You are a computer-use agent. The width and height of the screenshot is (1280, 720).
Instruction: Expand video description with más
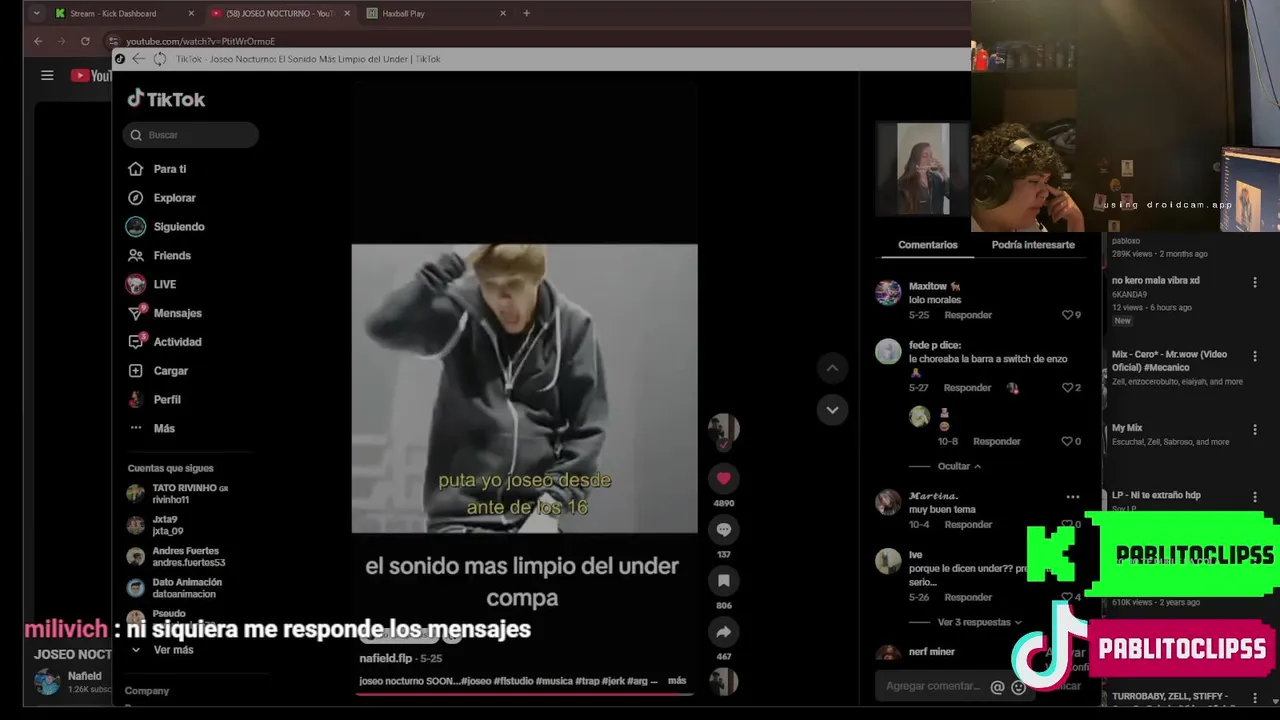[x=677, y=681]
